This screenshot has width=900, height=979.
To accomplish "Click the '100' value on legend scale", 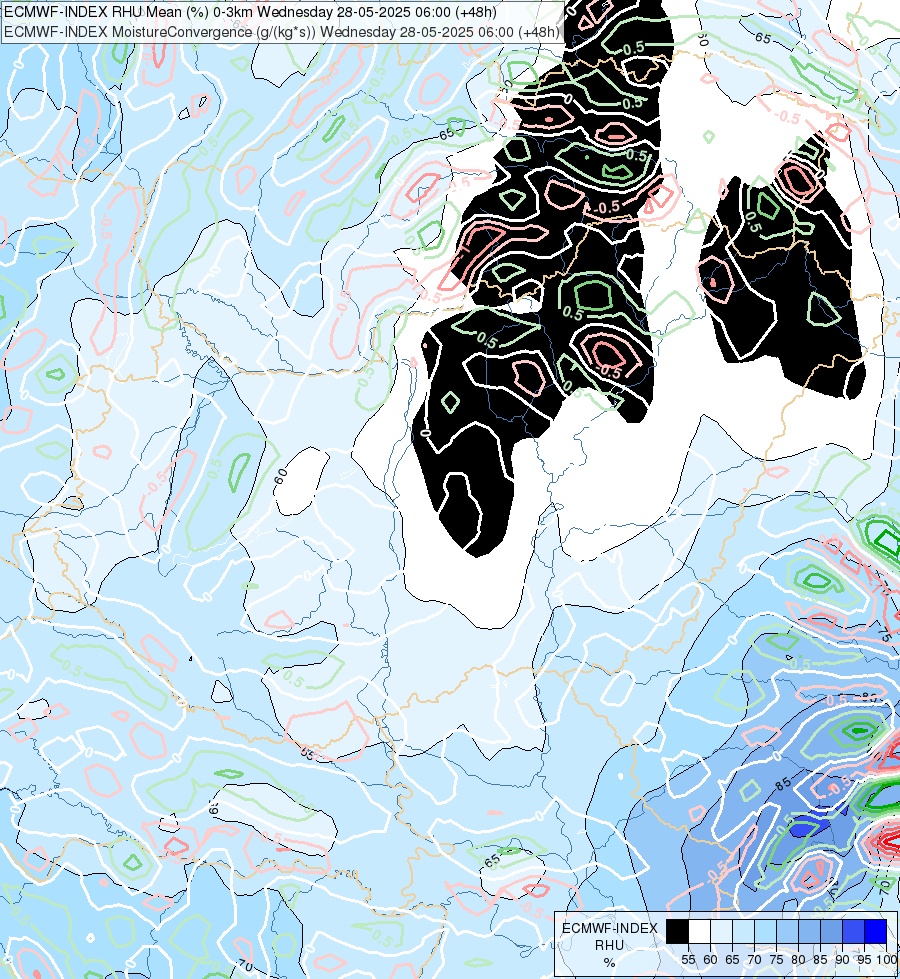I will coord(887,960).
